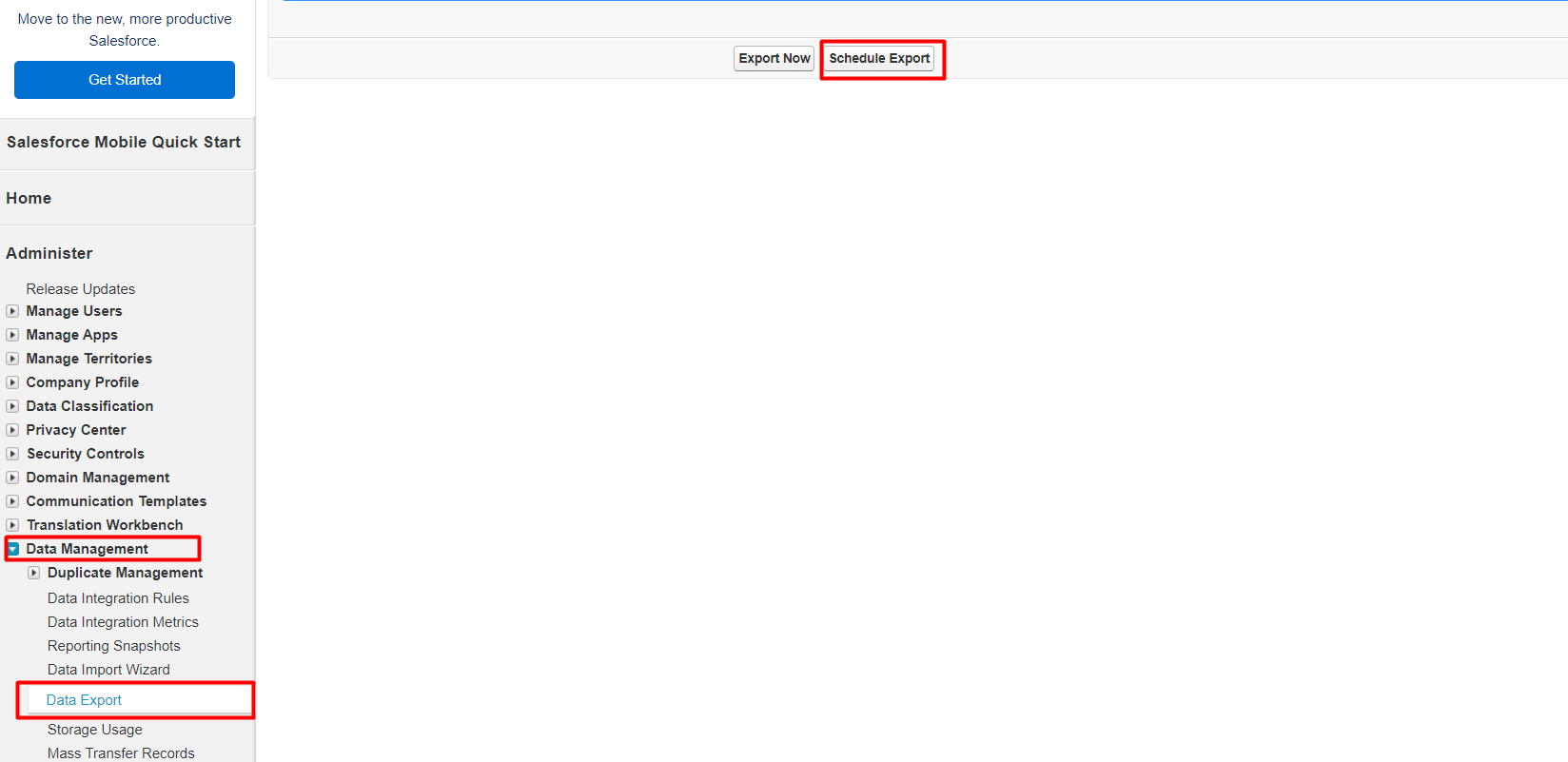Select the Translation Workbench label
The width and height of the screenshot is (1568, 762).
[105, 525]
